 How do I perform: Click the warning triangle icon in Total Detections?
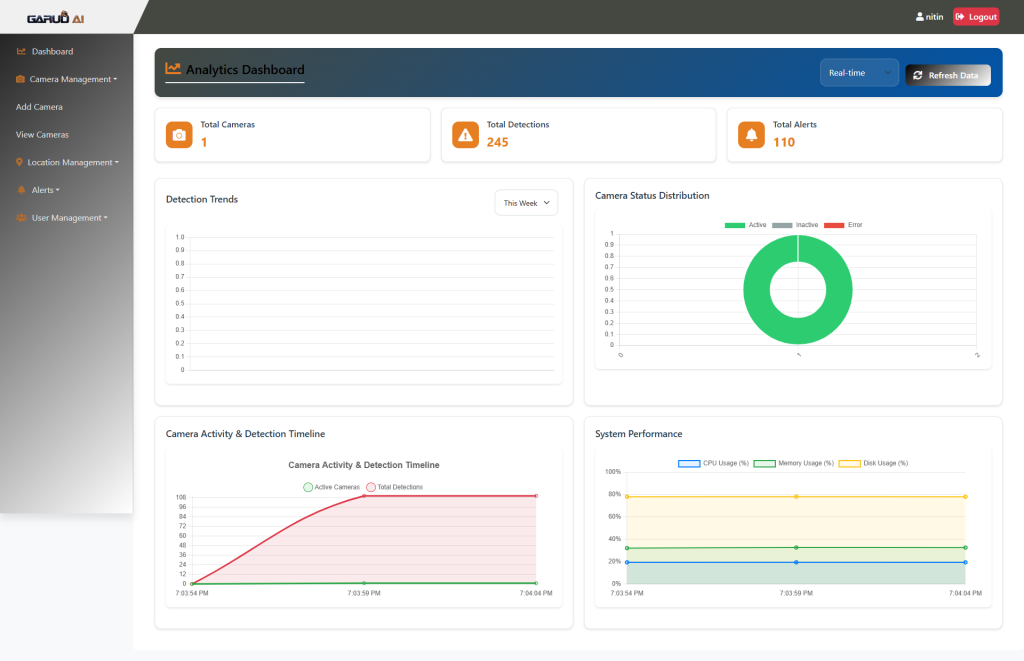(465, 135)
